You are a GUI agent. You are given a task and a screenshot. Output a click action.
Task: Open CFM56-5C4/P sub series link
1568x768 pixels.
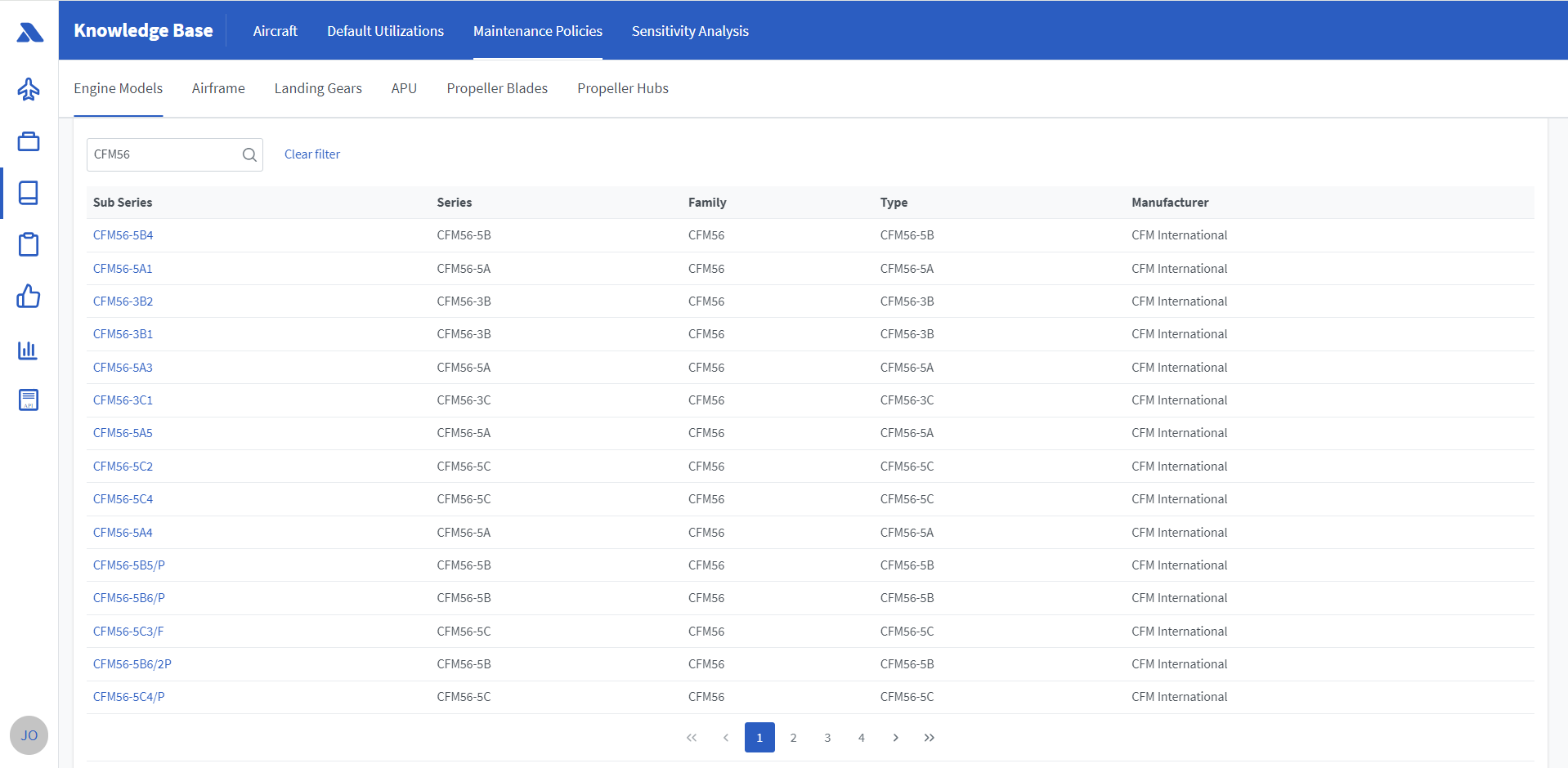point(129,697)
